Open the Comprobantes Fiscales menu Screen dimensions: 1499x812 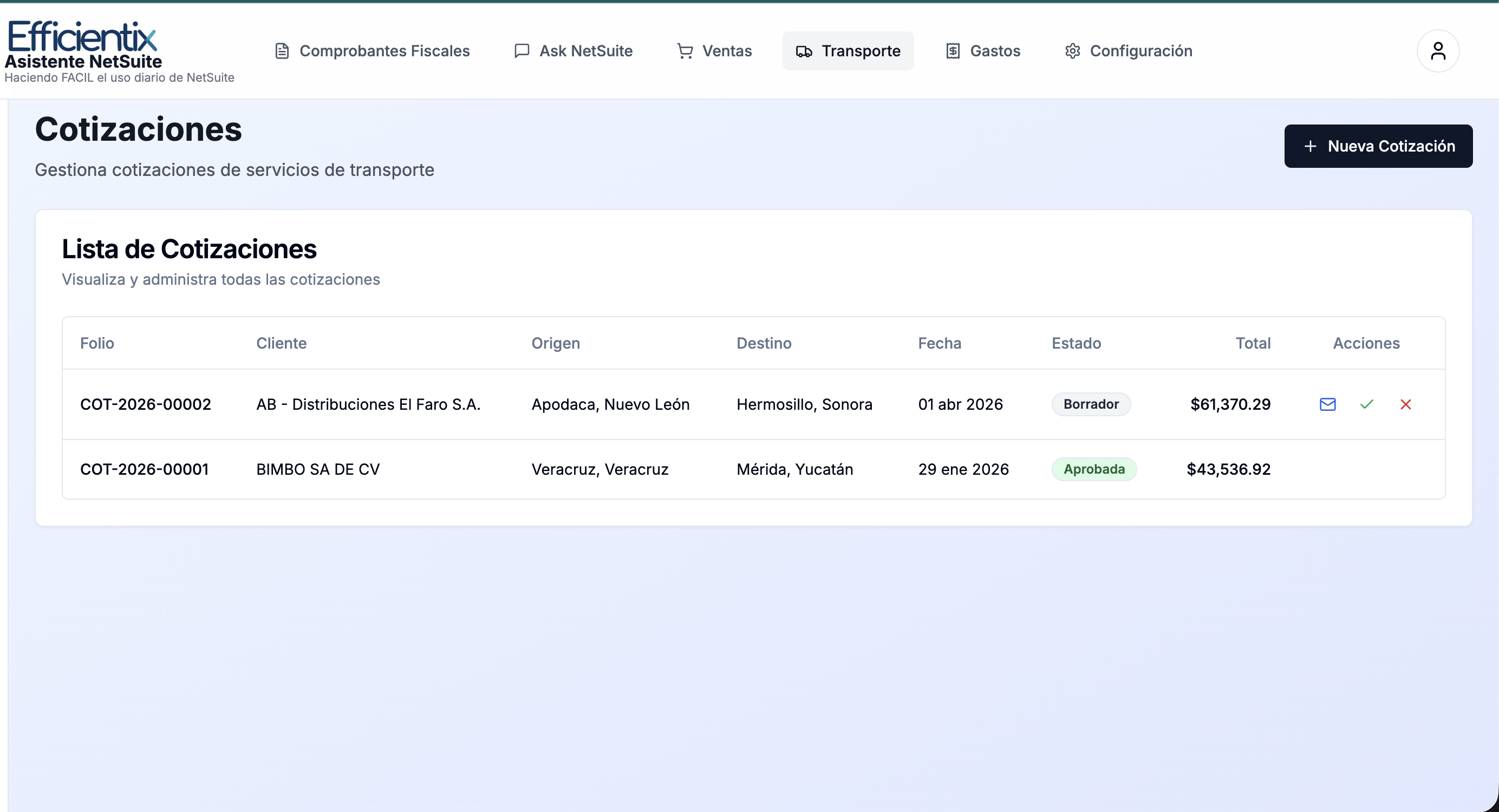point(372,51)
